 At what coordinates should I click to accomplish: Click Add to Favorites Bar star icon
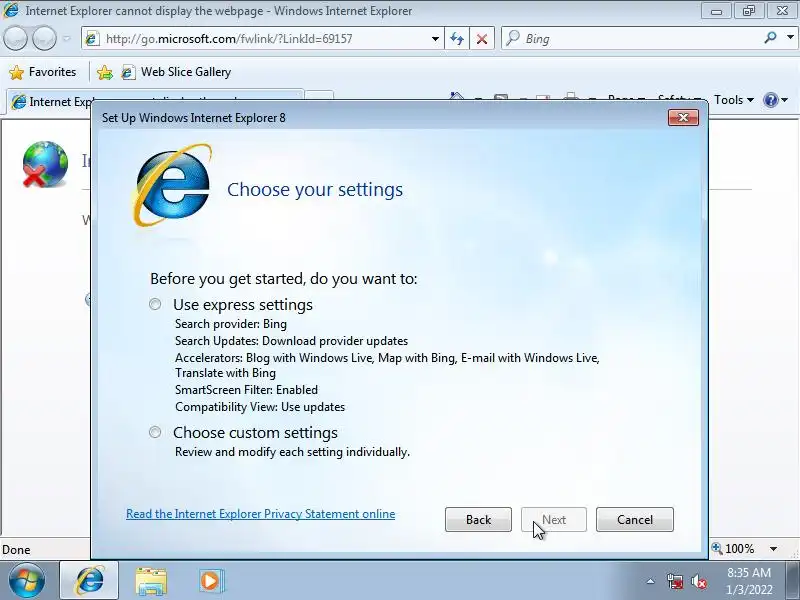click(105, 72)
